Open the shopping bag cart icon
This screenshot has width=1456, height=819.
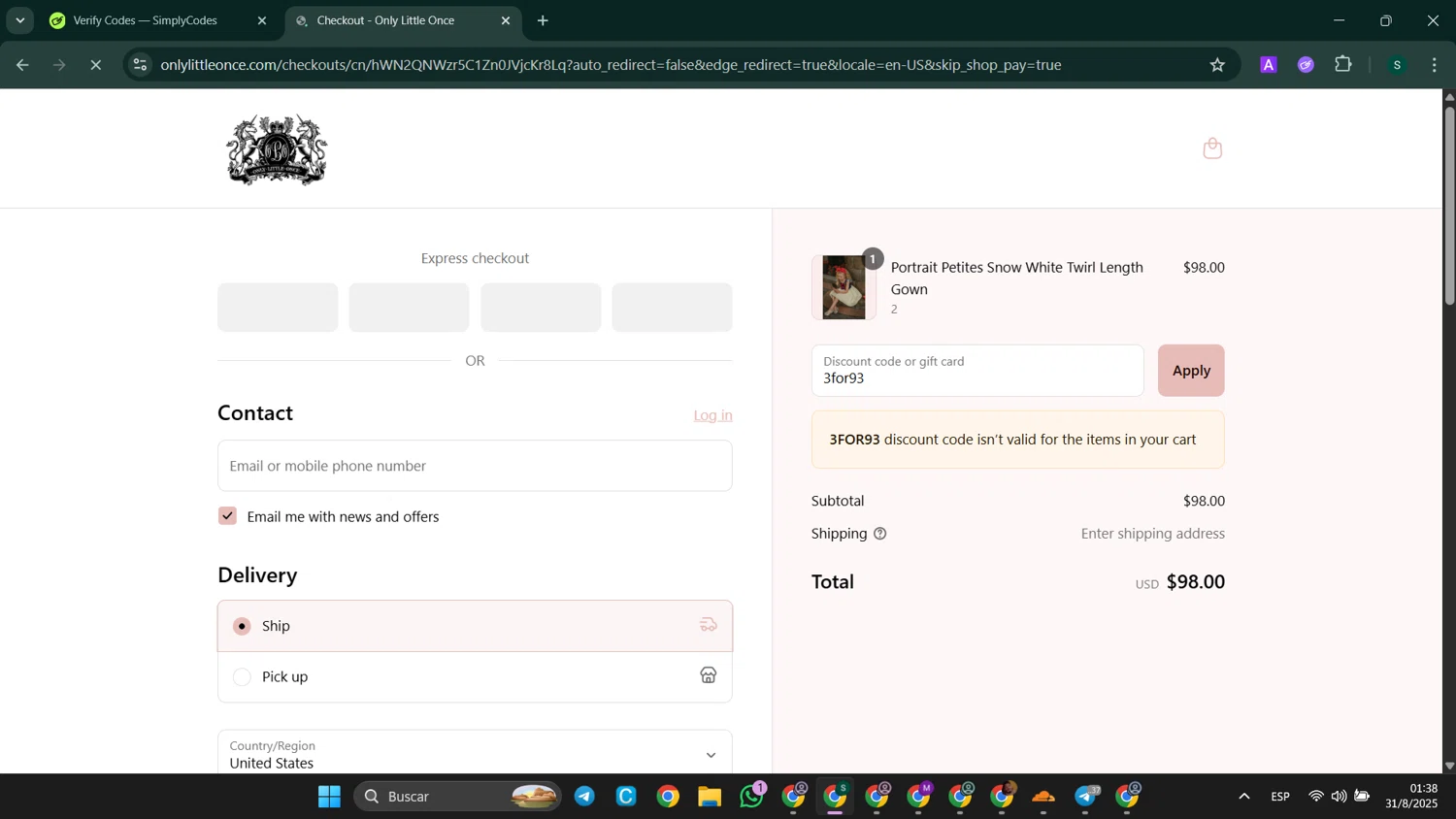(1211, 148)
